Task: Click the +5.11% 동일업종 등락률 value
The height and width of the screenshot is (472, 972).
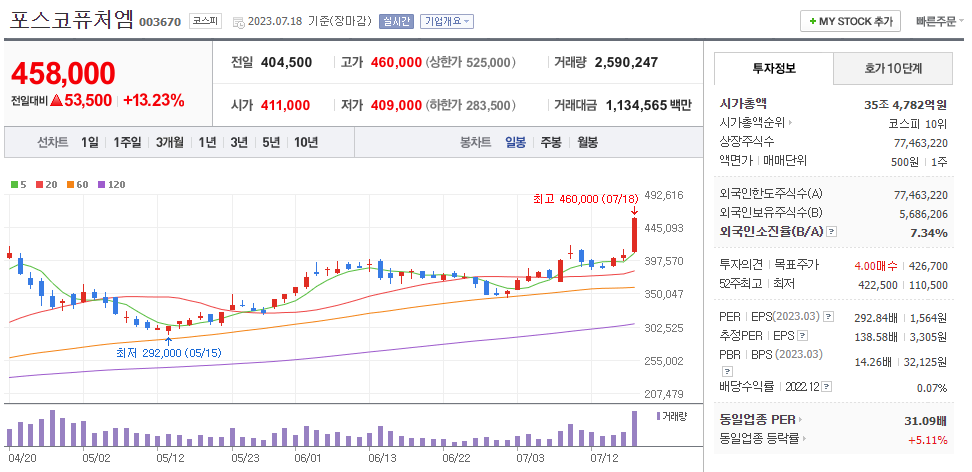Action: [x=927, y=440]
